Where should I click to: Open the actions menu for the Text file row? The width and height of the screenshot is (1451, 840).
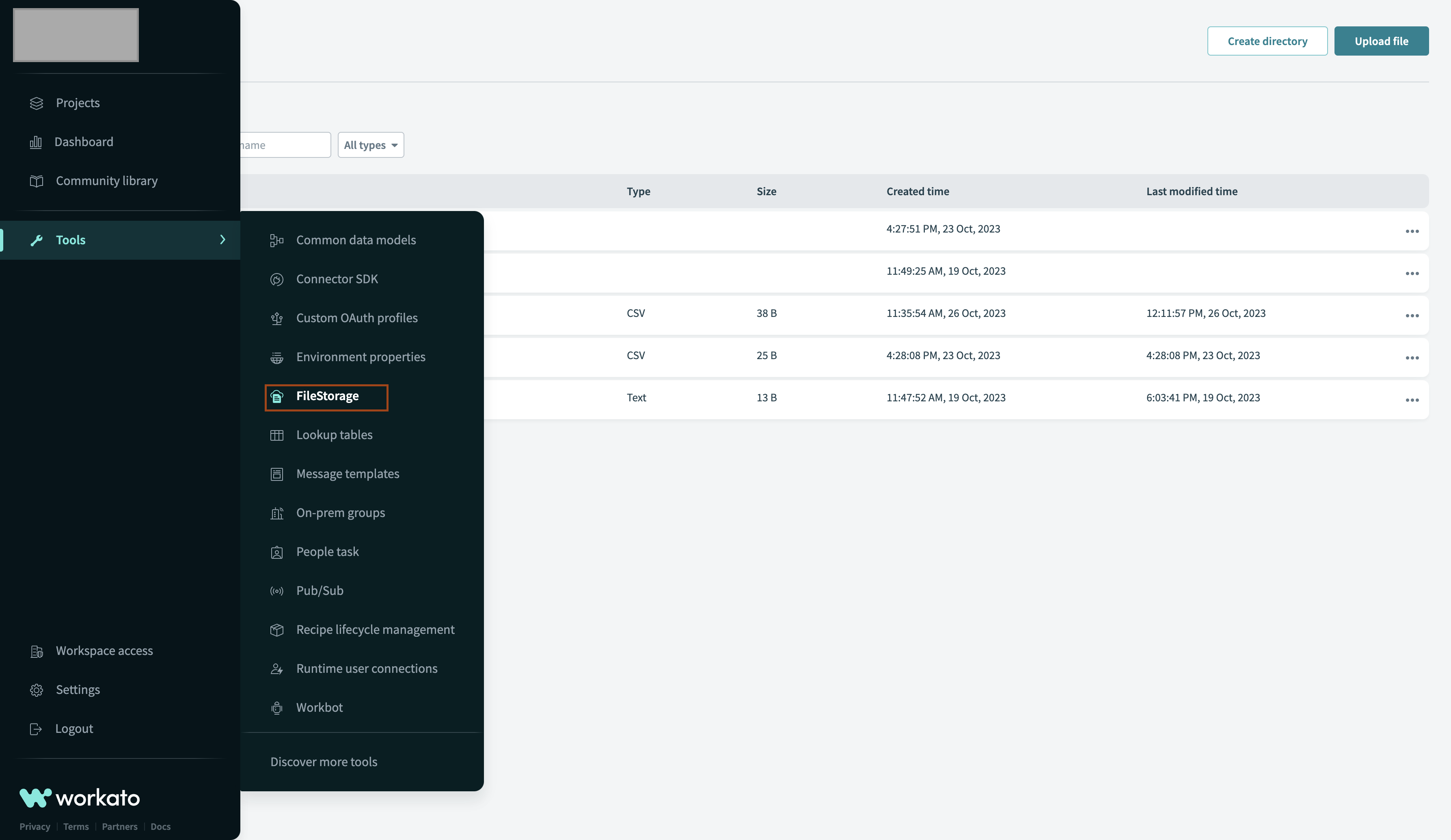click(1412, 399)
